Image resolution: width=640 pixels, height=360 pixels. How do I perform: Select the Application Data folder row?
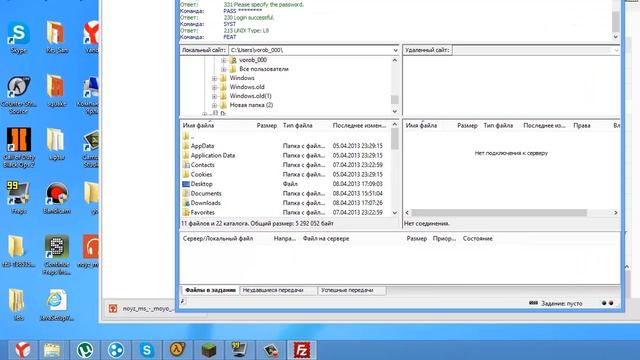[285, 156]
